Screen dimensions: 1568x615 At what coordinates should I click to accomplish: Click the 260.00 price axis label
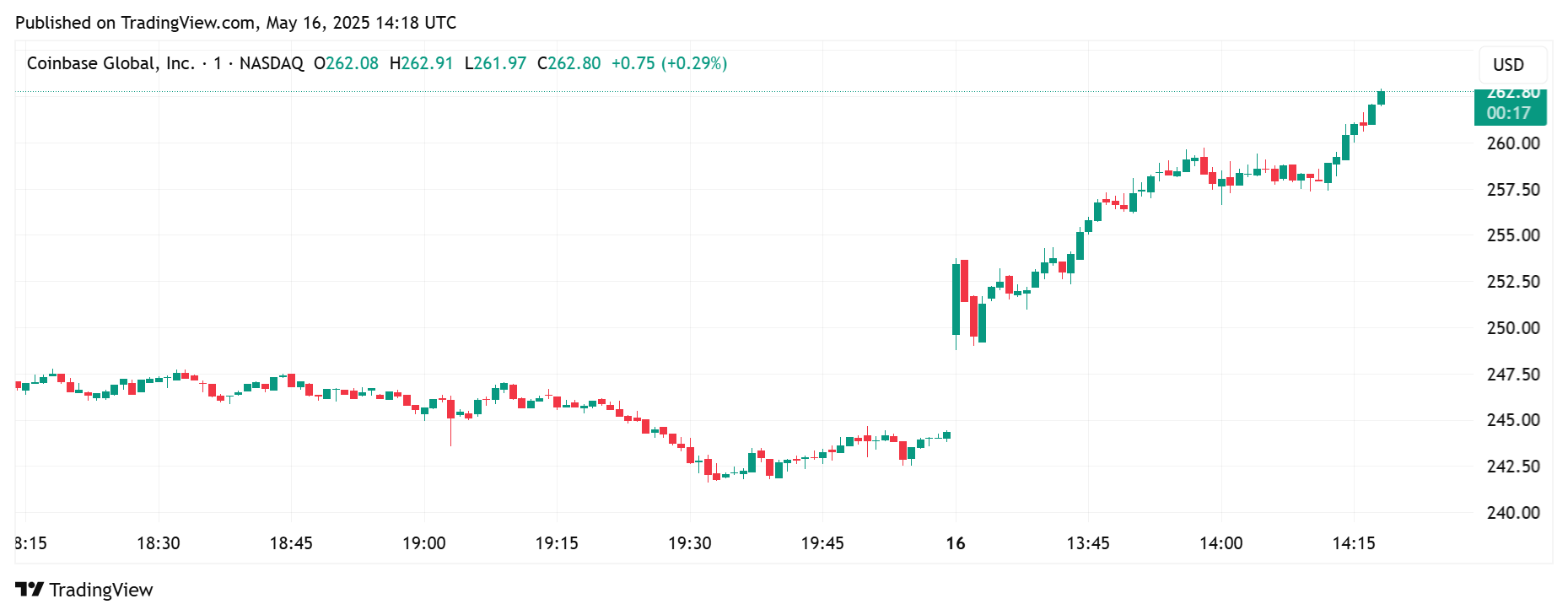[x=1512, y=143]
